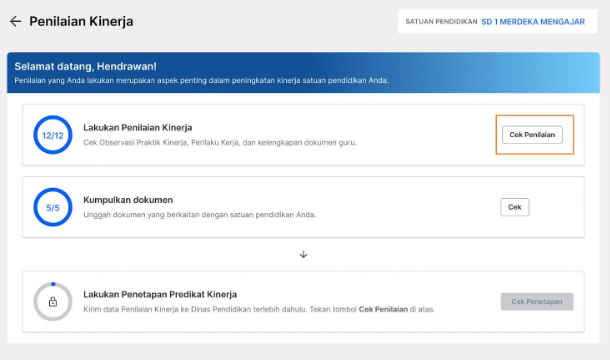This screenshot has width=610, height=360.
Task: Select the Lakukan Penetapan Predikat Kinerja heading
Action: pyautogui.click(x=160, y=295)
